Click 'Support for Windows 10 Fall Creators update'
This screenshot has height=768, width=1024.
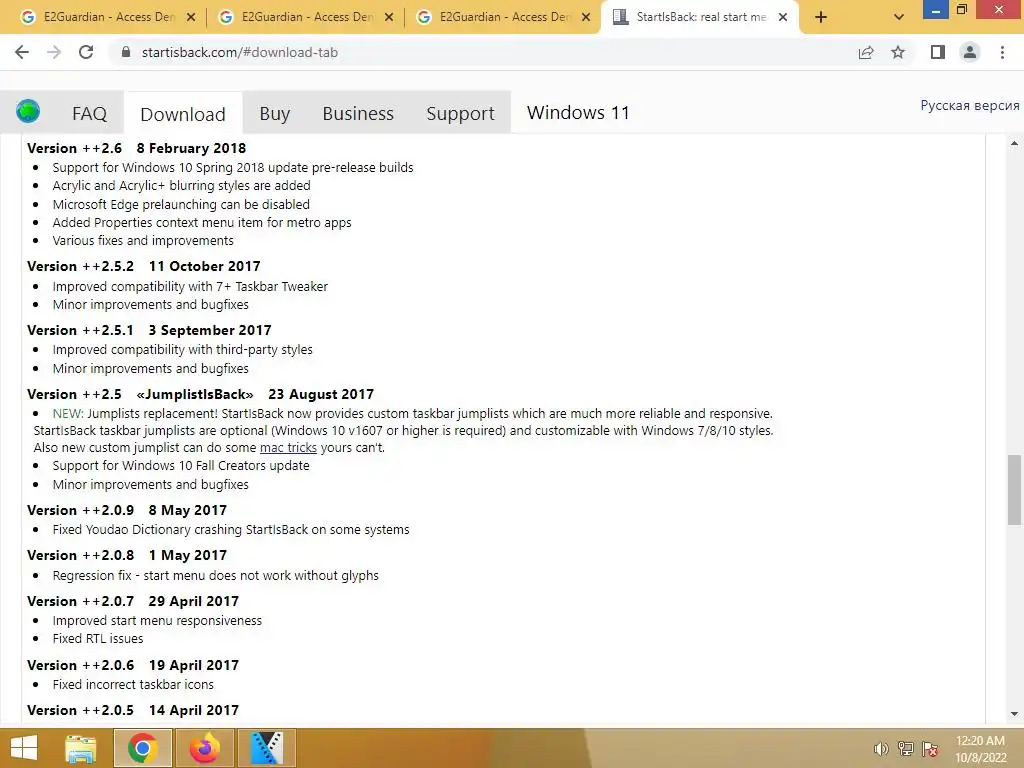[x=181, y=466]
